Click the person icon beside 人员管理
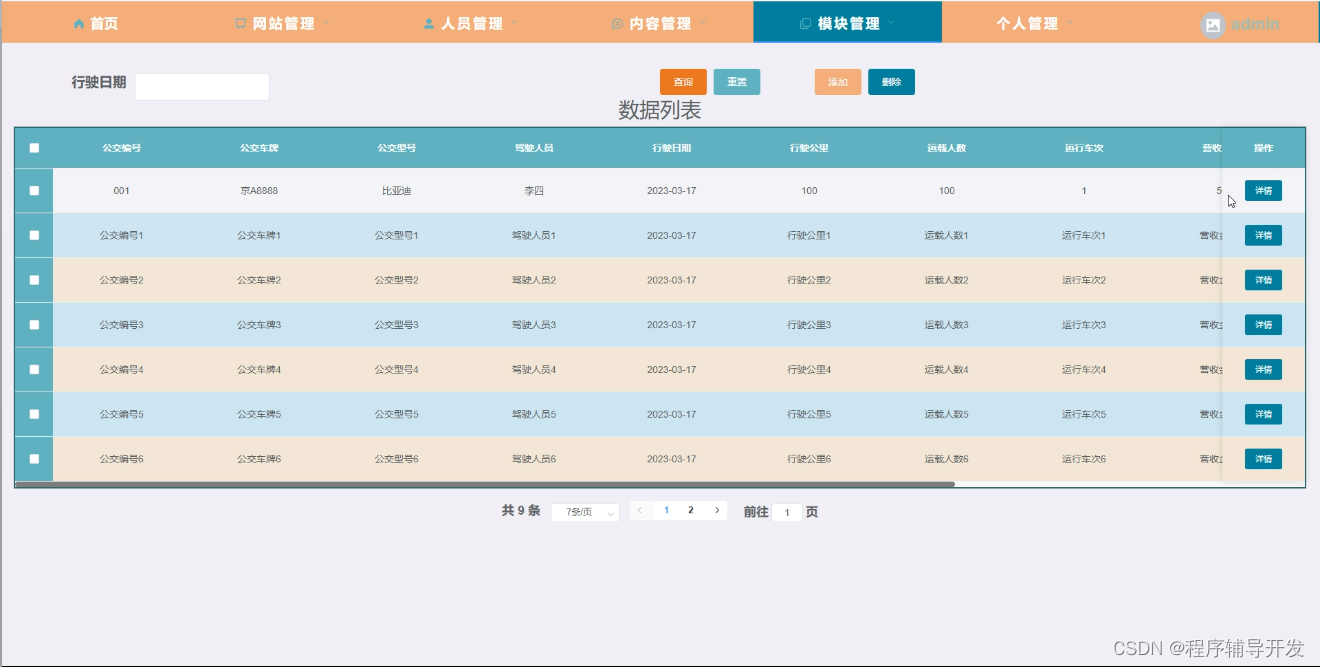 [429, 23]
